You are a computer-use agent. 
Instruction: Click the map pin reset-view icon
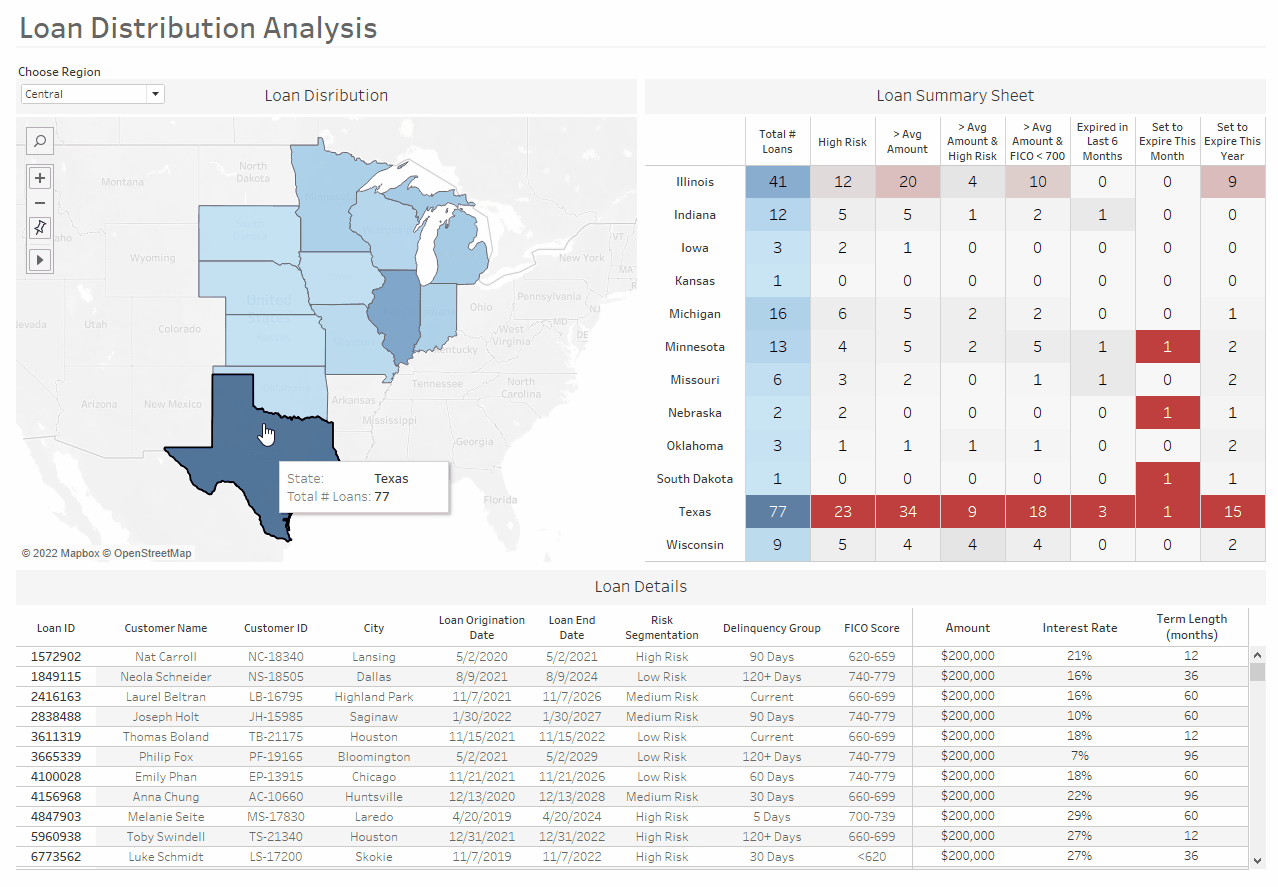[x=40, y=228]
